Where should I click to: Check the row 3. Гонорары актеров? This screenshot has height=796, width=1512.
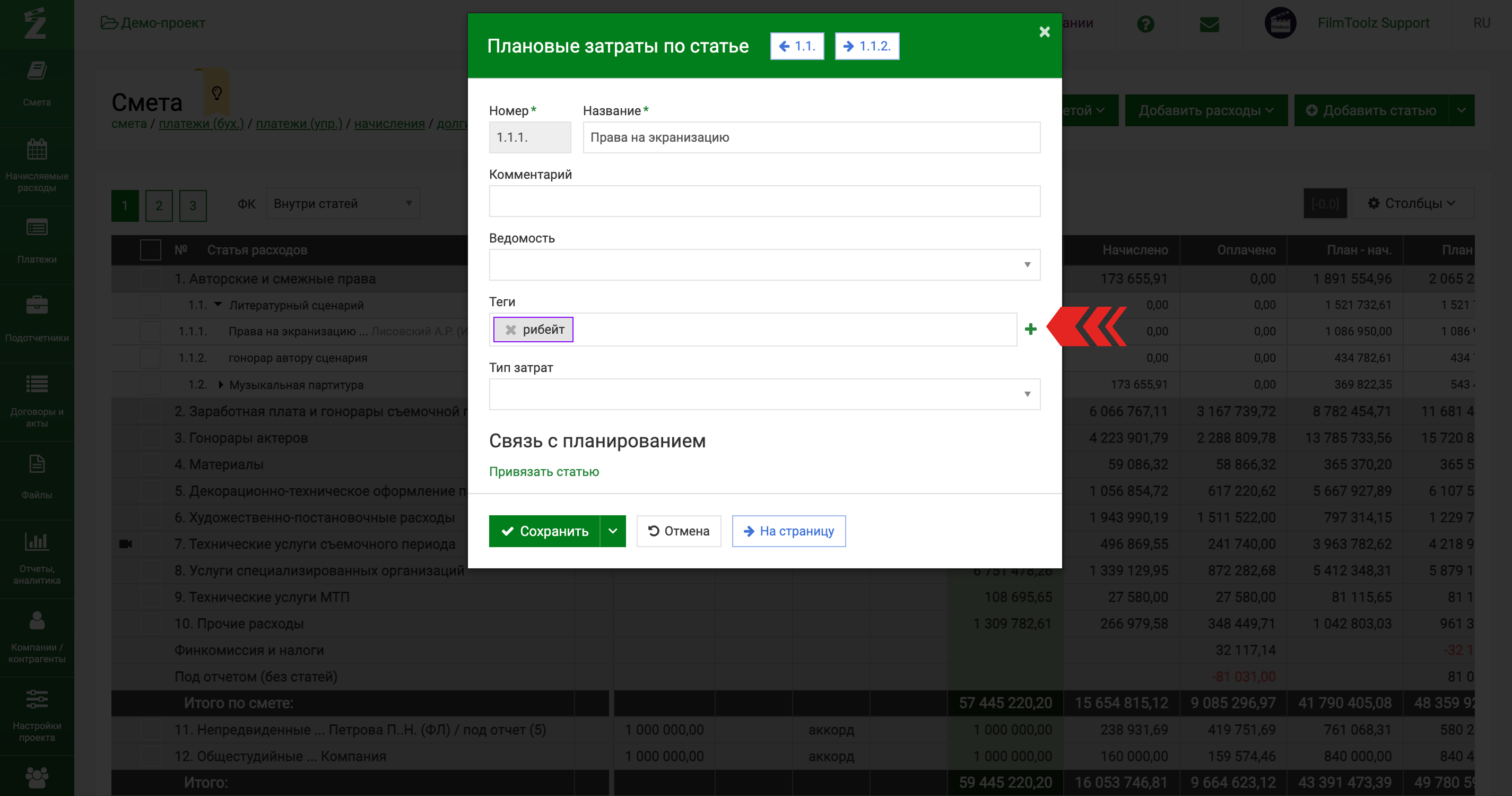click(150, 438)
